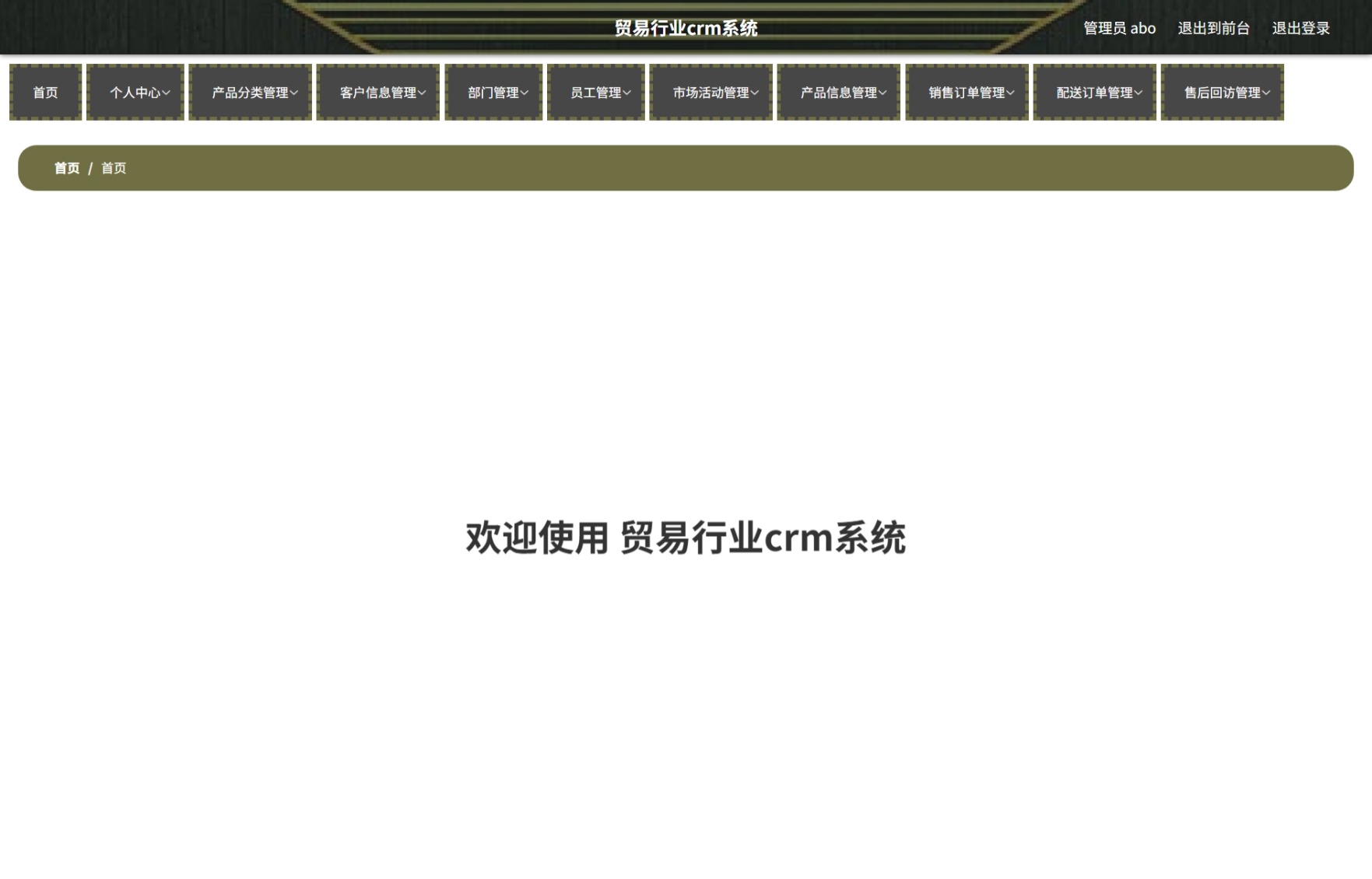This screenshot has width=1372, height=879.
Task: Log out via 退出登录
Action: click(x=1301, y=29)
